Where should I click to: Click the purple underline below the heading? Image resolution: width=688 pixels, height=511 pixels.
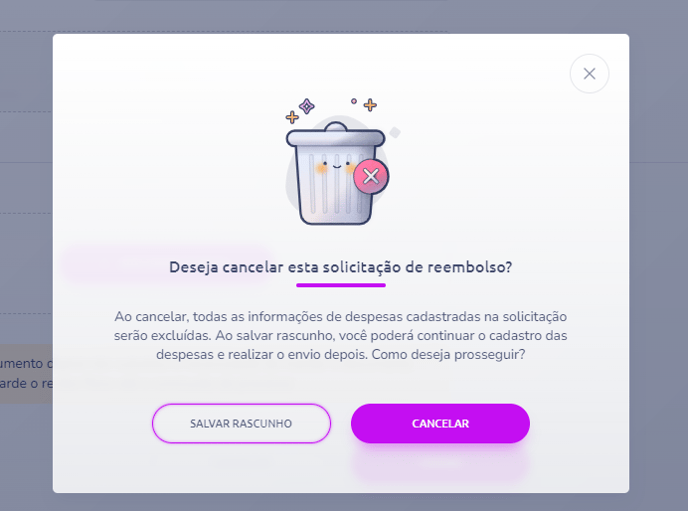[x=341, y=285]
